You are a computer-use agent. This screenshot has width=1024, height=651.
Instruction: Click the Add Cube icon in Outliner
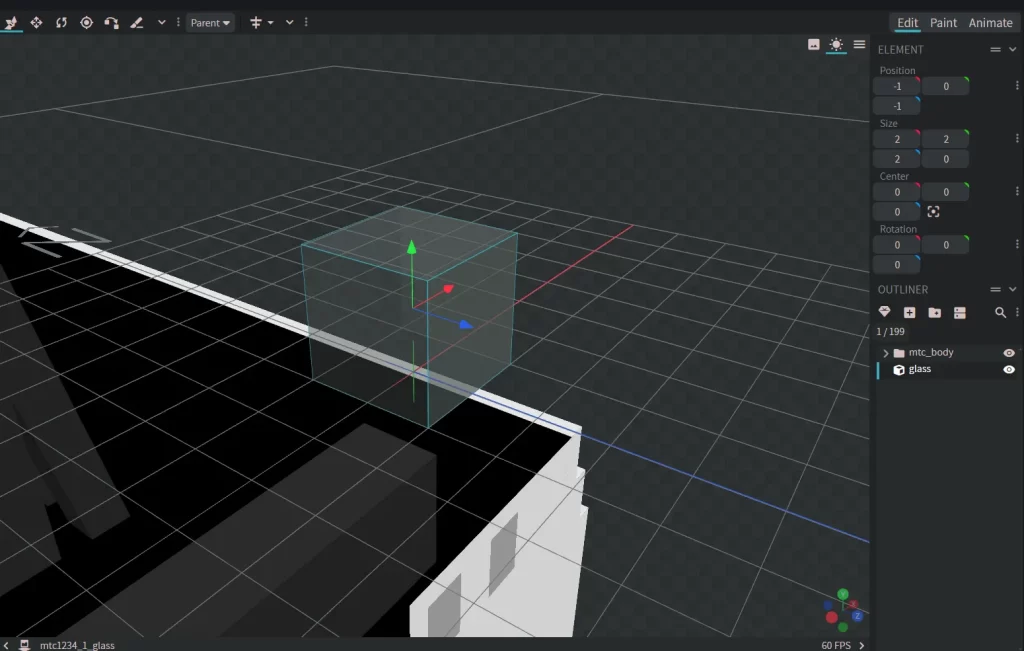[x=909, y=313]
